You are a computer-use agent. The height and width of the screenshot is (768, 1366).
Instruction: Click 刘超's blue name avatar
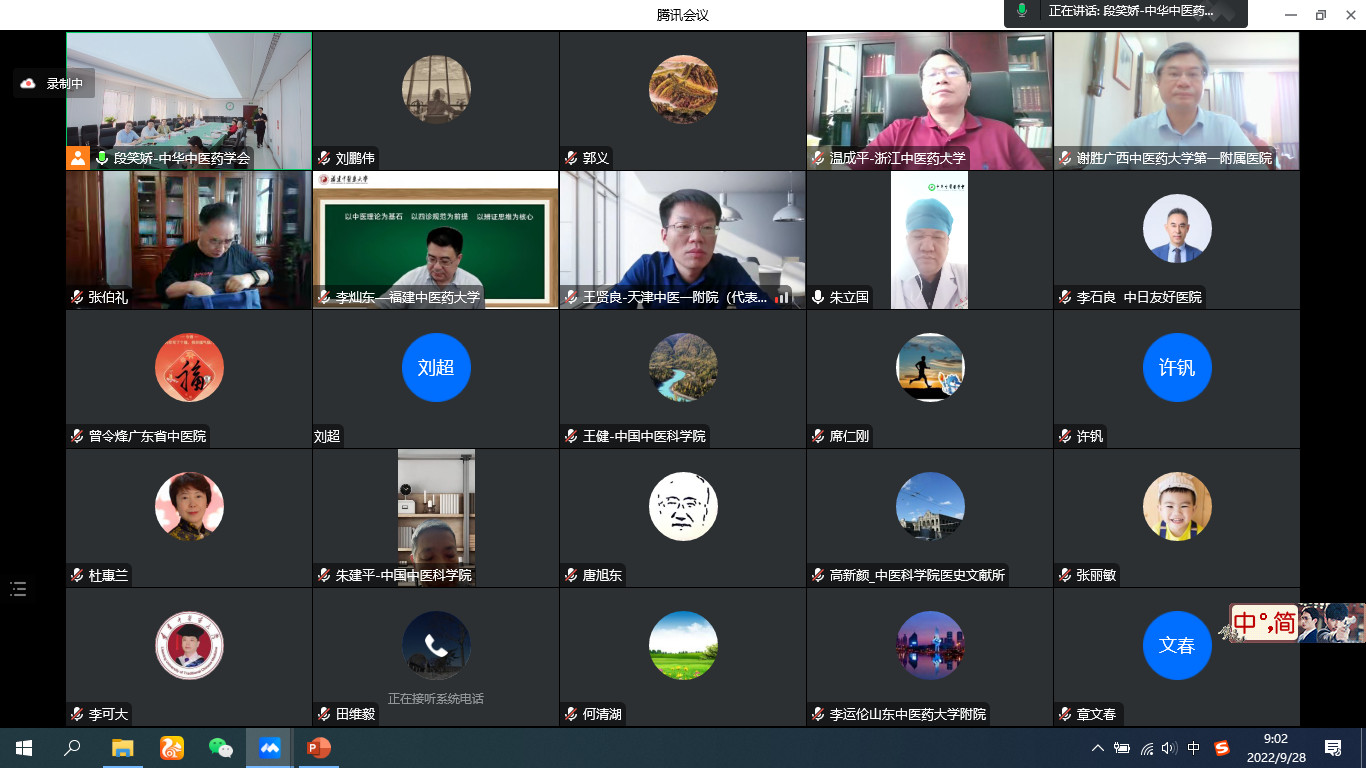pyautogui.click(x=436, y=367)
